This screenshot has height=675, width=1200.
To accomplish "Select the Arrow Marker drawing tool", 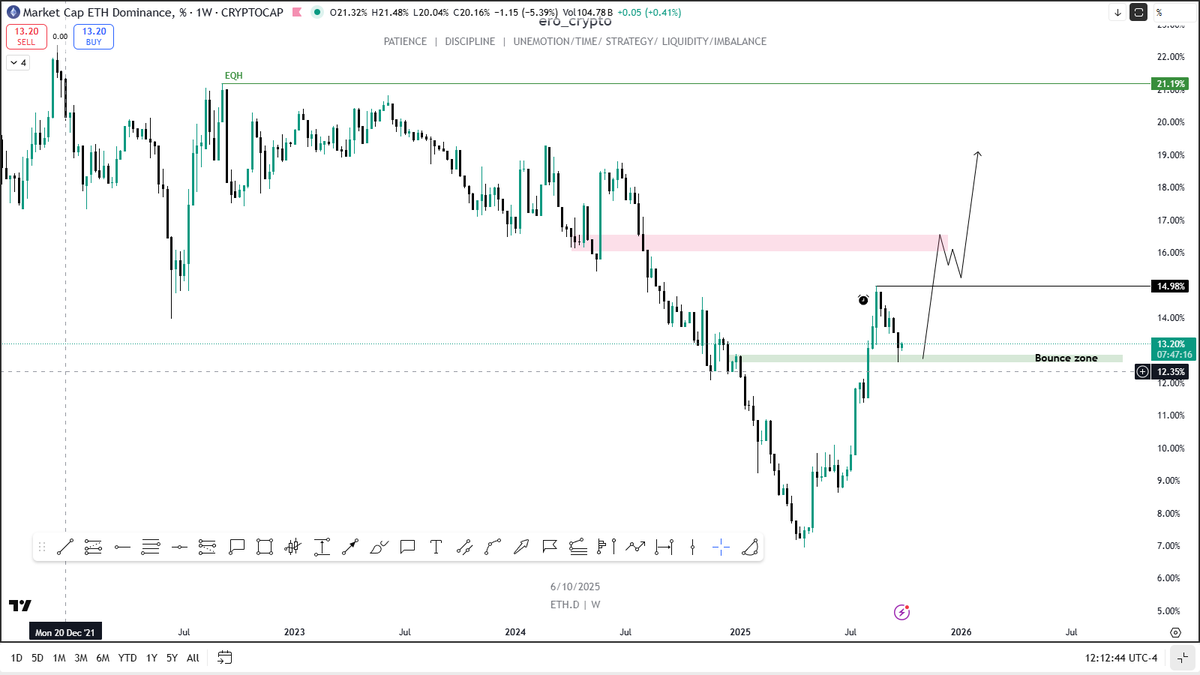I will point(350,547).
